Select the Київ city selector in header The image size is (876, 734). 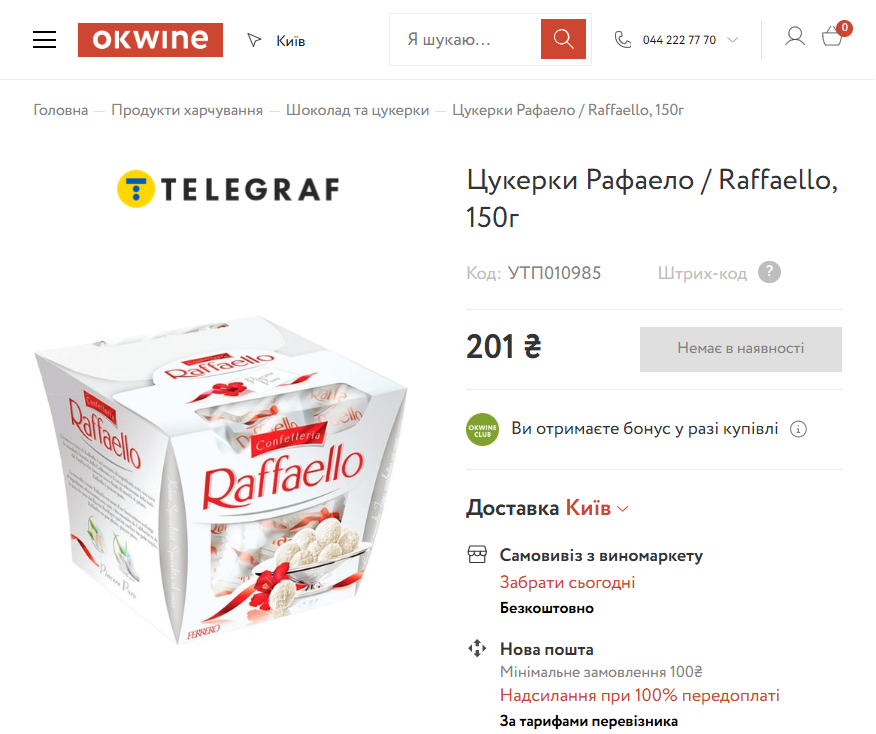[291, 41]
